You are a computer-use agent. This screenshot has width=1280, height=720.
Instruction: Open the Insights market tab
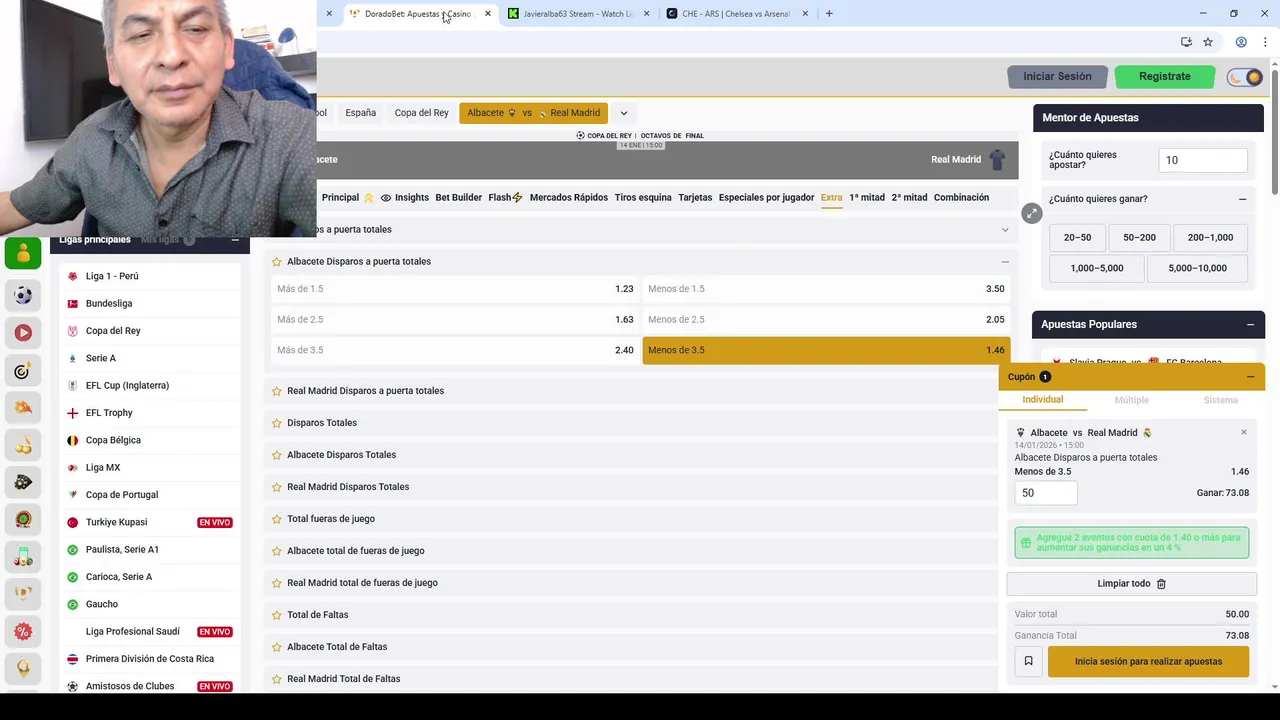pyautogui.click(x=404, y=198)
